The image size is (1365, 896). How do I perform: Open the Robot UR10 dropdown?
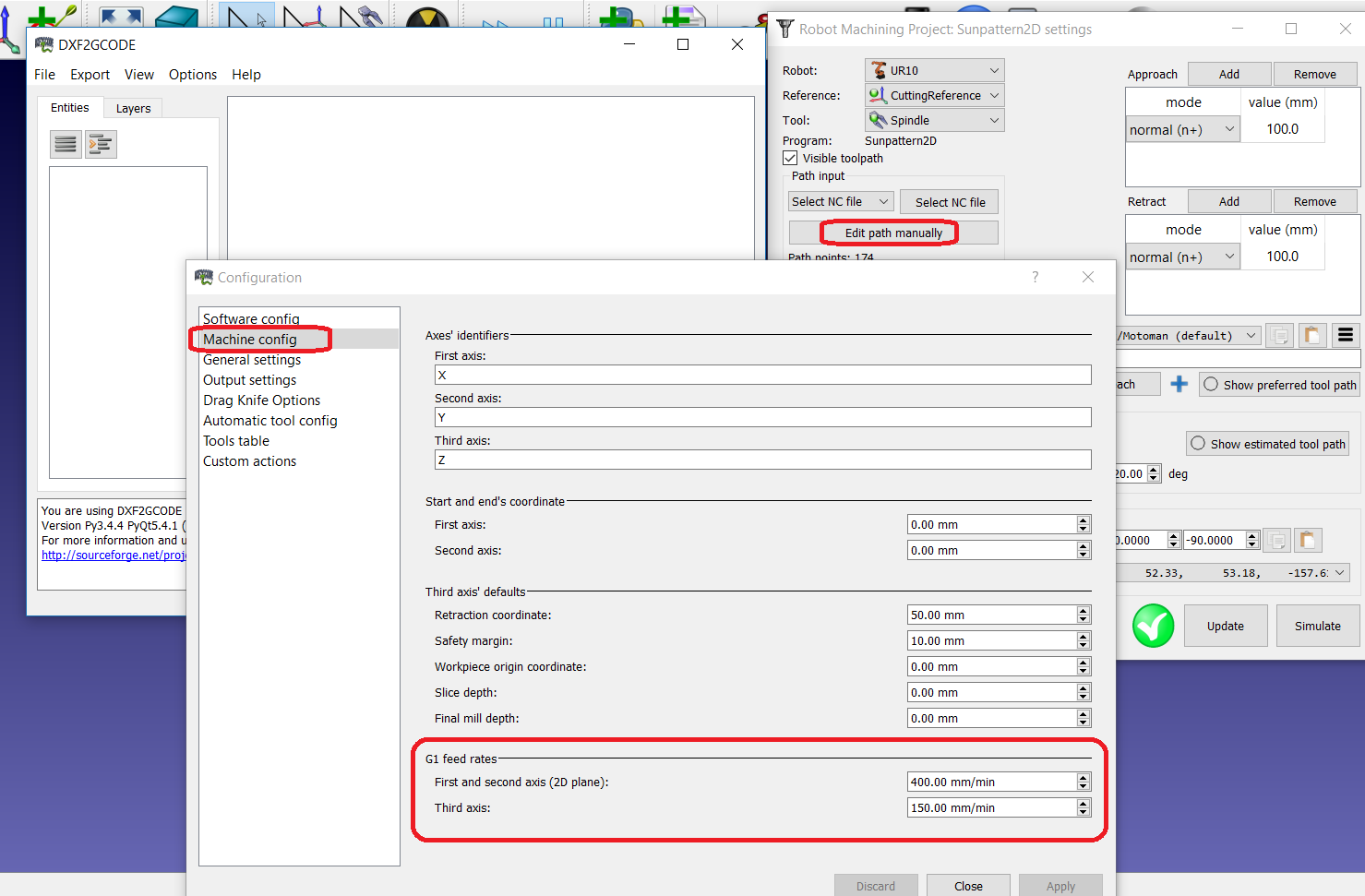coord(934,70)
